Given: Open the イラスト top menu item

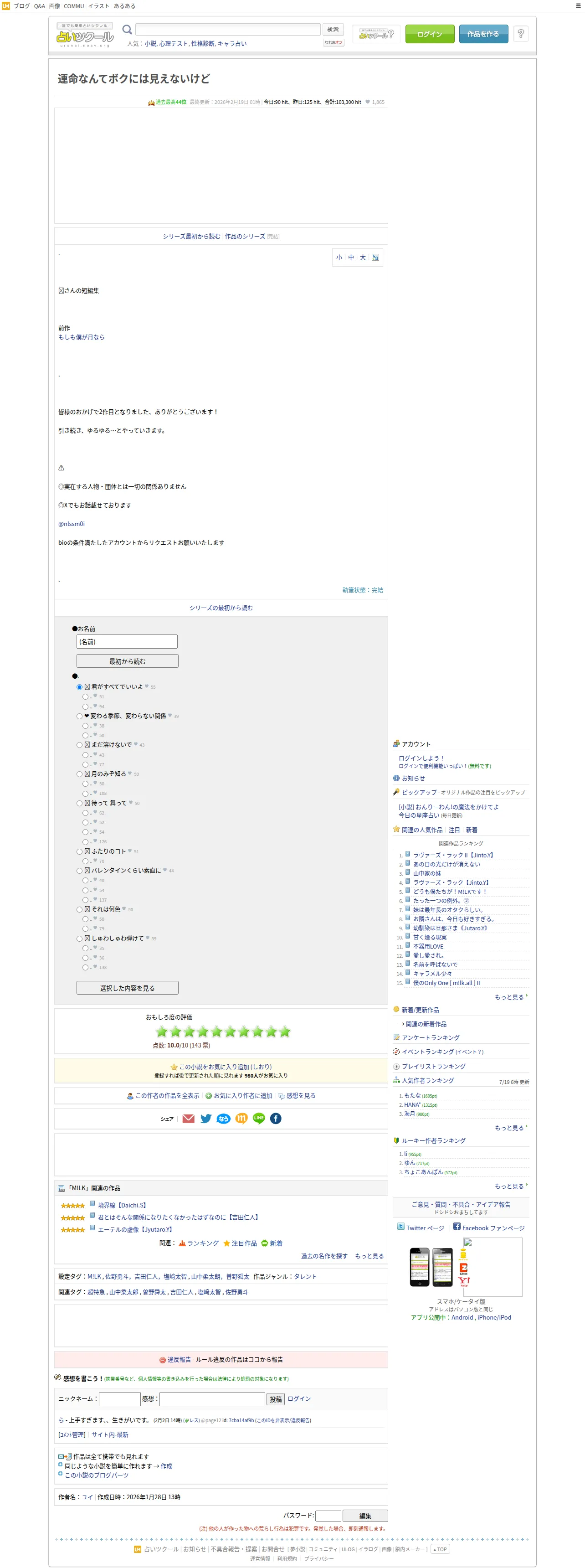Looking at the screenshot, I should [98, 6].
